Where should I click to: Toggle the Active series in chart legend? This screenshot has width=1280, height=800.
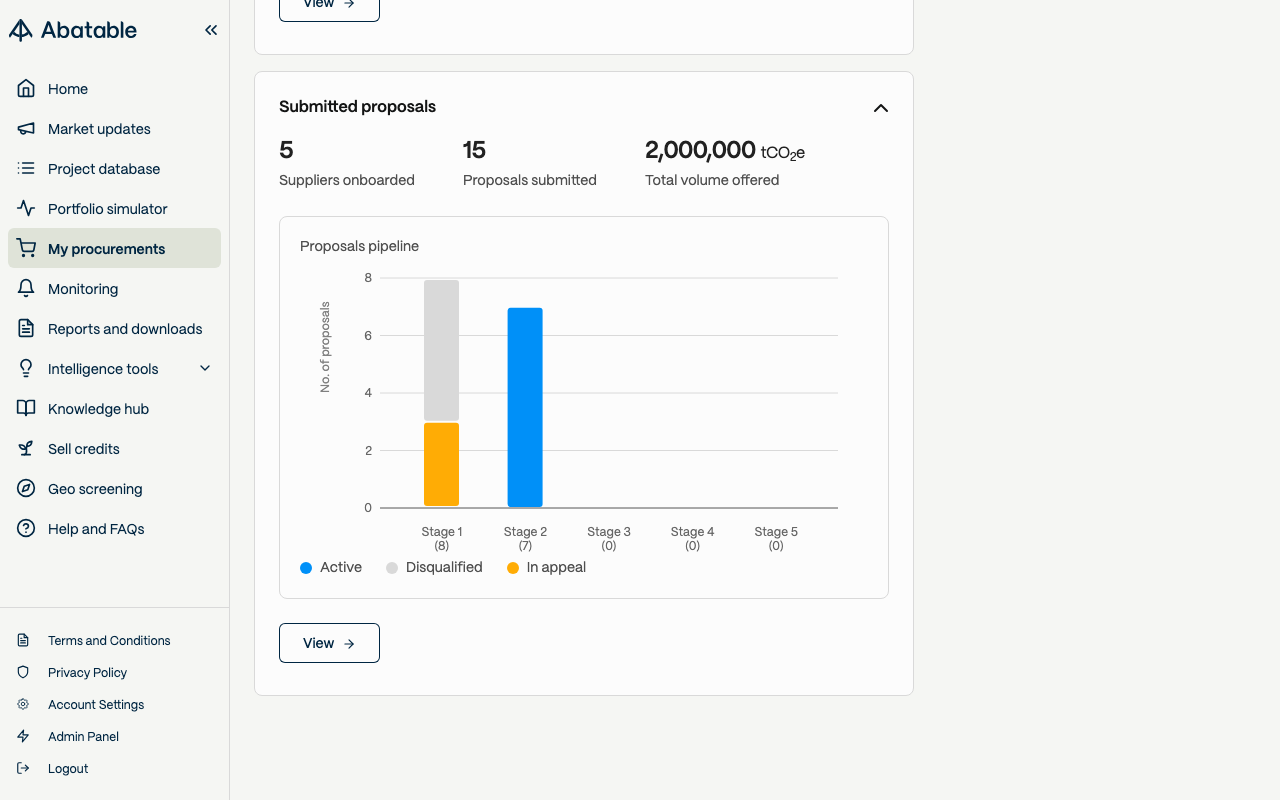331,567
